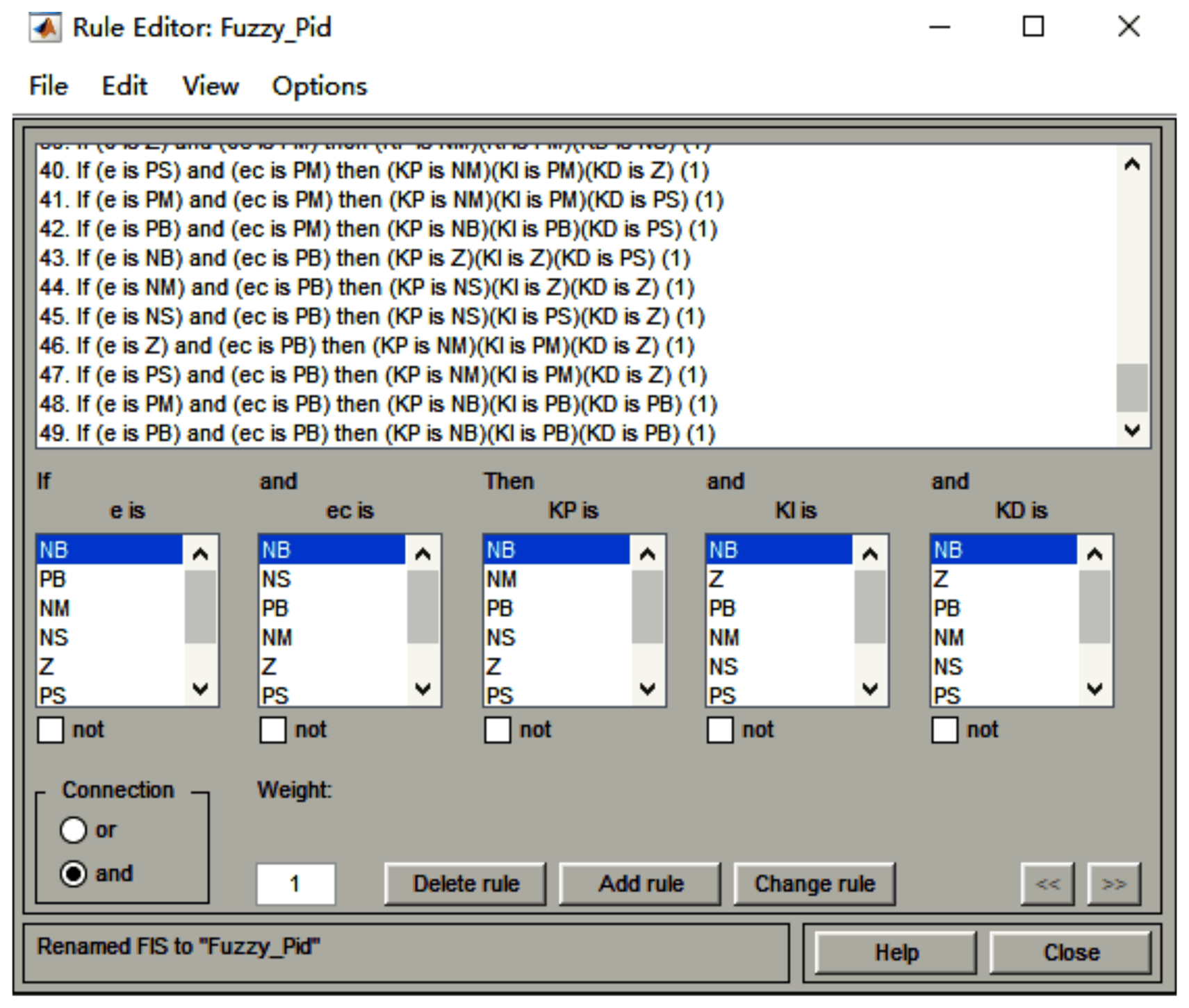Click the MATLAB icon in title bar
Image resolution: width=1189 pixels, height=1008 pixels.
click(x=45, y=28)
